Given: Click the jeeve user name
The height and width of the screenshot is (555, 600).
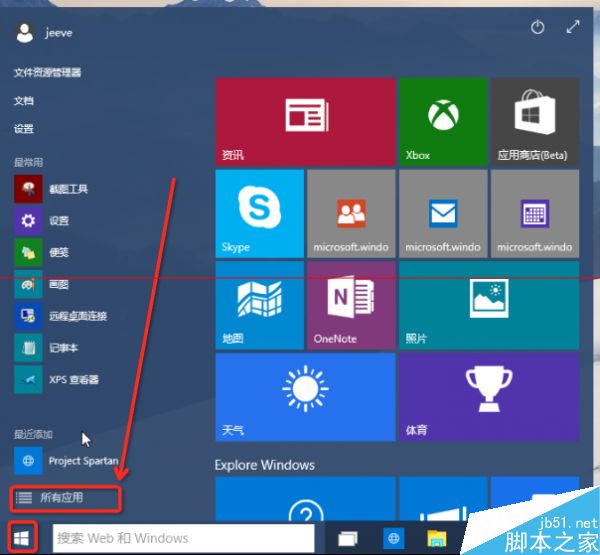Looking at the screenshot, I should (x=58, y=33).
